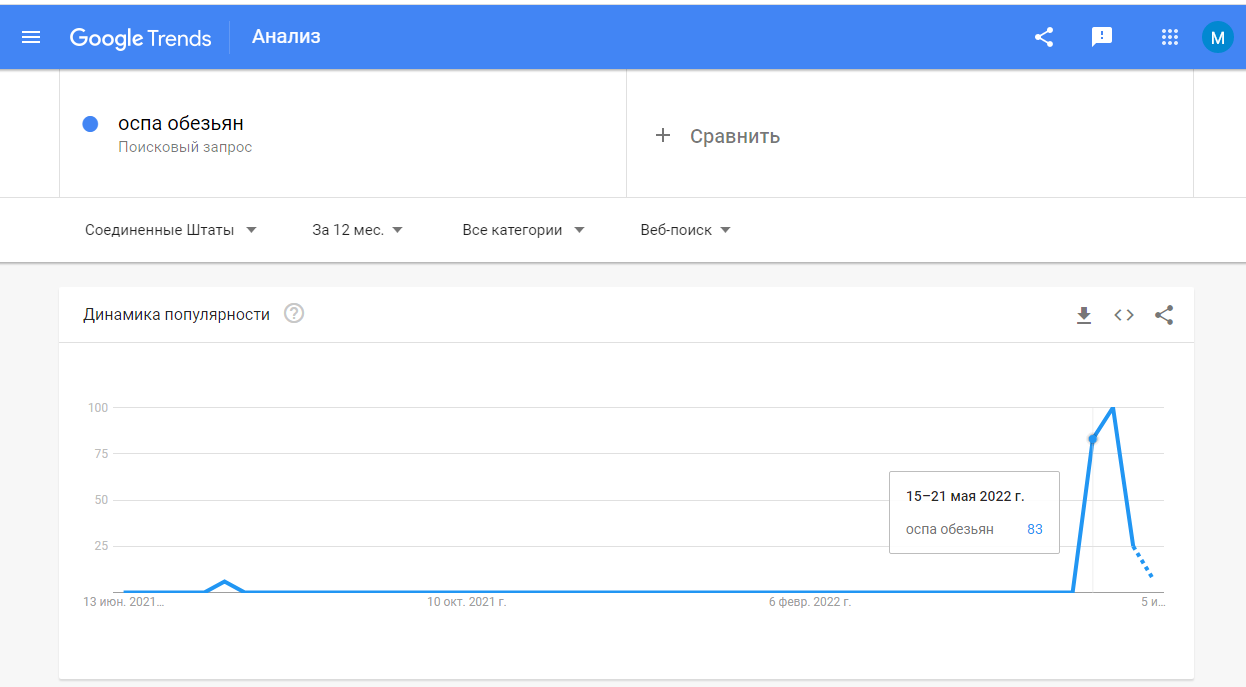
Task: Open the Веб-поиск search type dropdown
Action: tap(685, 230)
